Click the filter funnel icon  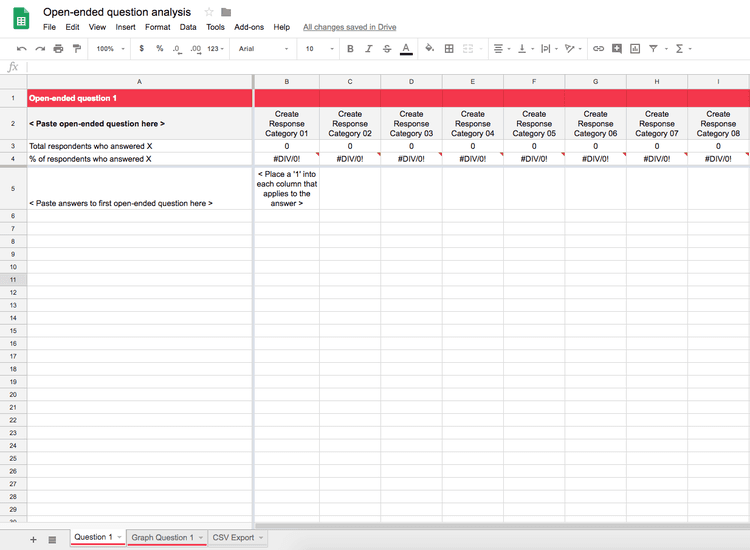(x=653, y=48)
